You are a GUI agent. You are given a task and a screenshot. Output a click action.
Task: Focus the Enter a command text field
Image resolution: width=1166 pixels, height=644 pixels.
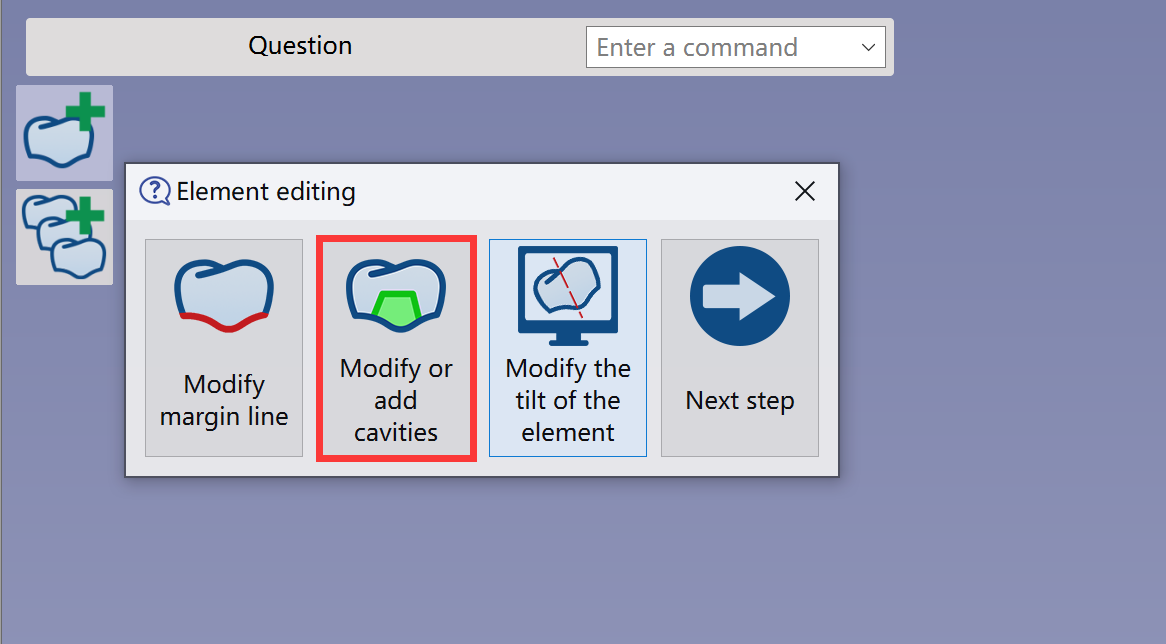point(721,48)
